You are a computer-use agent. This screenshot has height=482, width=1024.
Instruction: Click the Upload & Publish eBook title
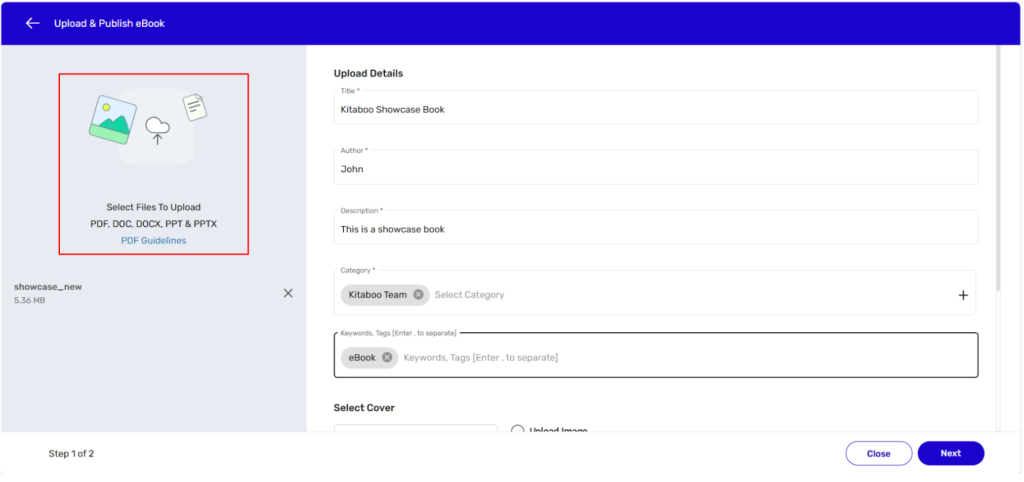coord(109,24)
